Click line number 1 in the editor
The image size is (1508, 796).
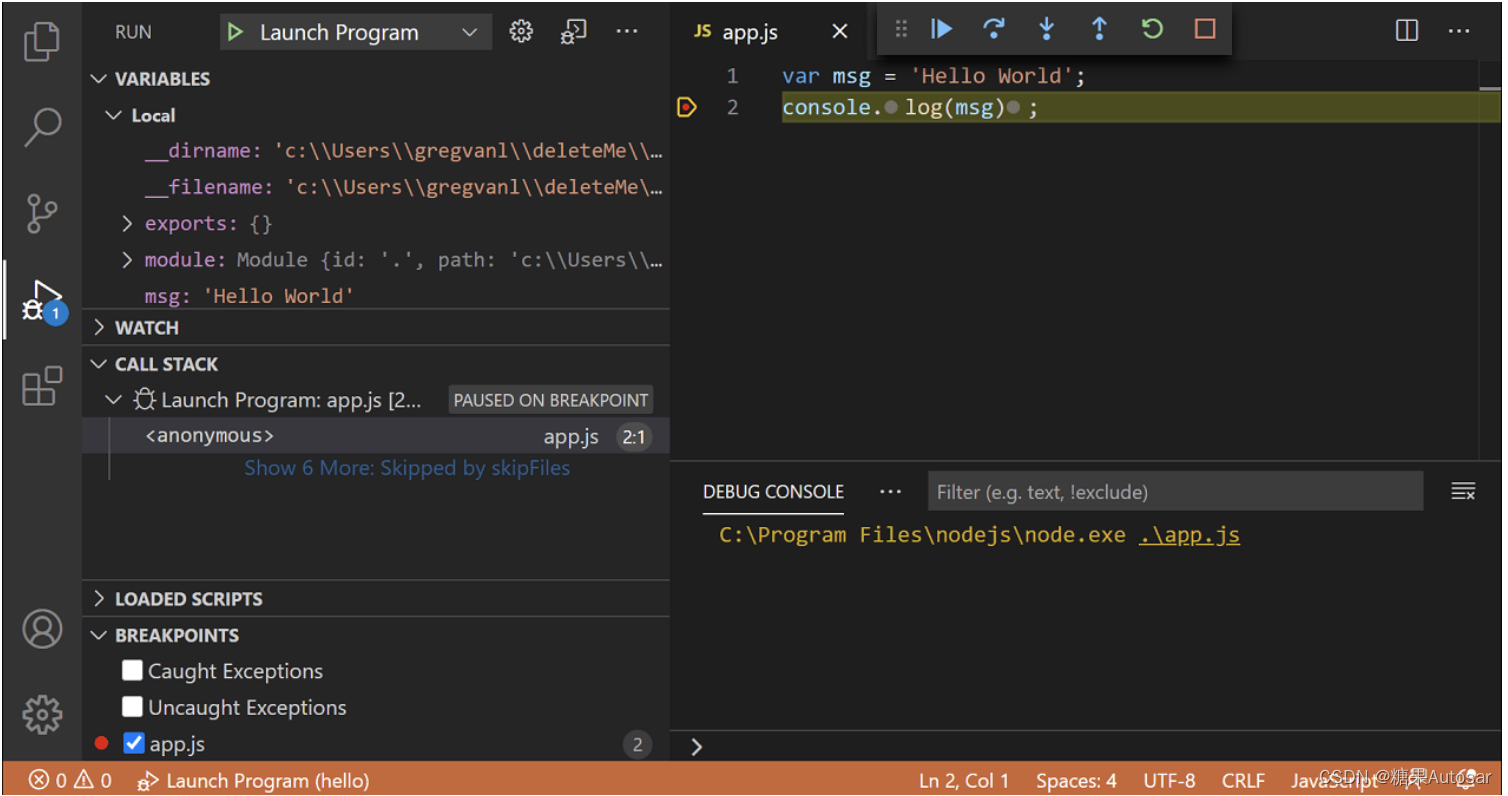click(732, 76)
